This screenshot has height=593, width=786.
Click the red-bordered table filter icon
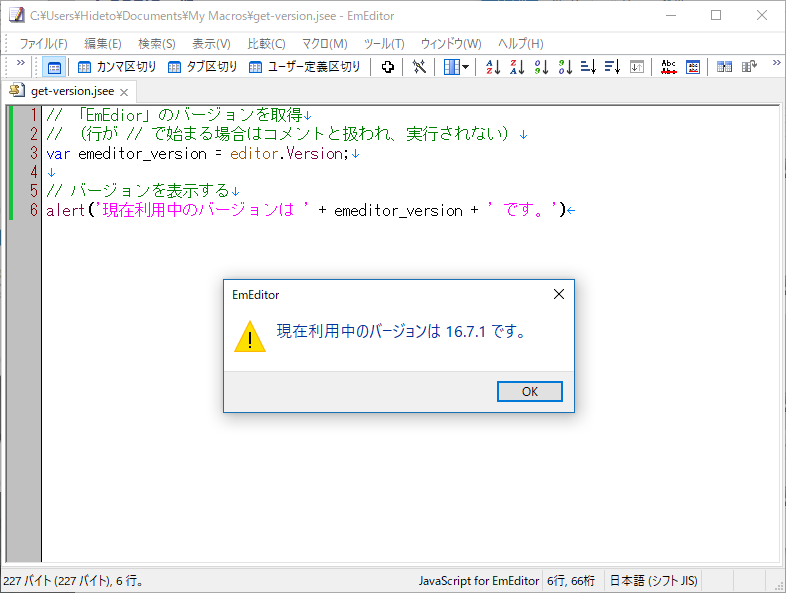pyautogui.click(x=693, y=67)
